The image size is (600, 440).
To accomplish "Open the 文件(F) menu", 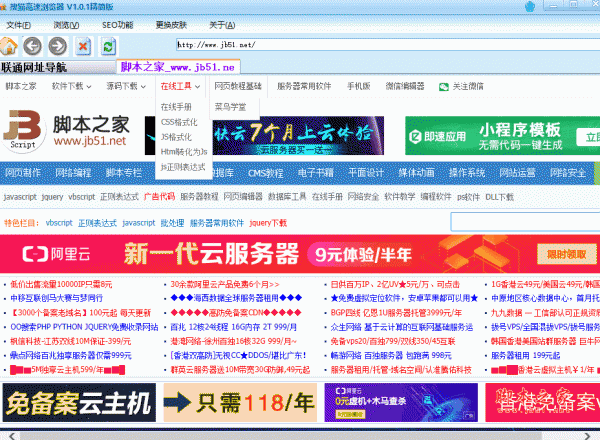I will tap(18, 25).
